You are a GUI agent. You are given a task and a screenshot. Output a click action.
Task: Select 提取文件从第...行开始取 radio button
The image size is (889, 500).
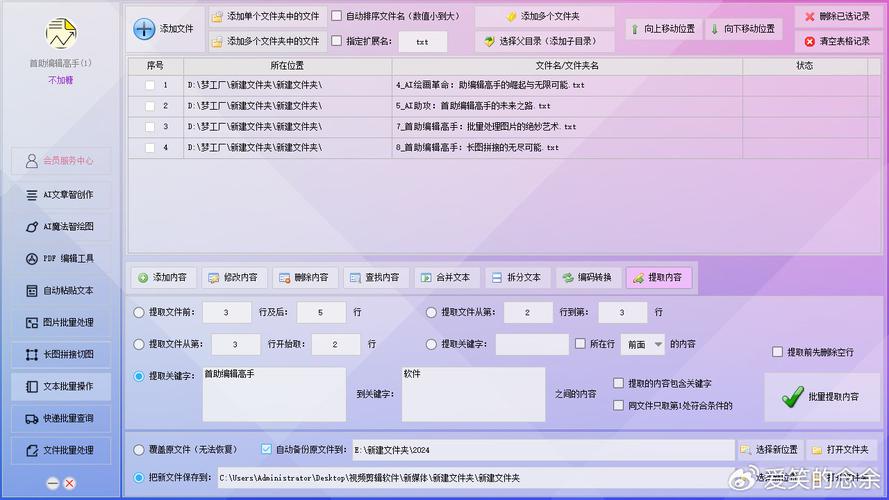139,344
